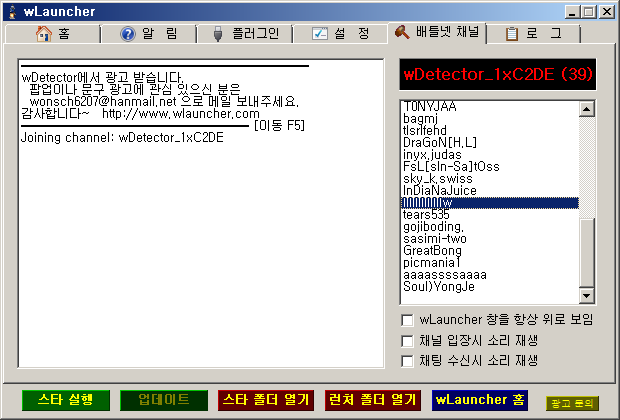Image resolution: width=620 pixels, height=420 pixels.
Task: Open wLauncher 홈 button
Action: 480,400
